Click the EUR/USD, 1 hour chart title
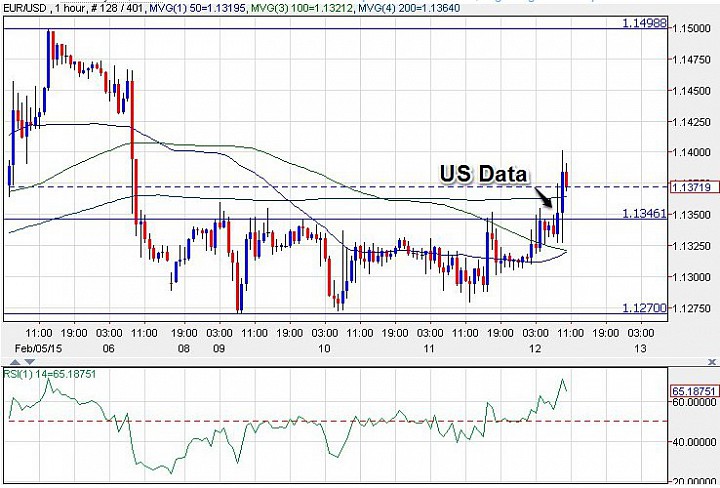This screenshot has height=488, width=720. point(44,8)
